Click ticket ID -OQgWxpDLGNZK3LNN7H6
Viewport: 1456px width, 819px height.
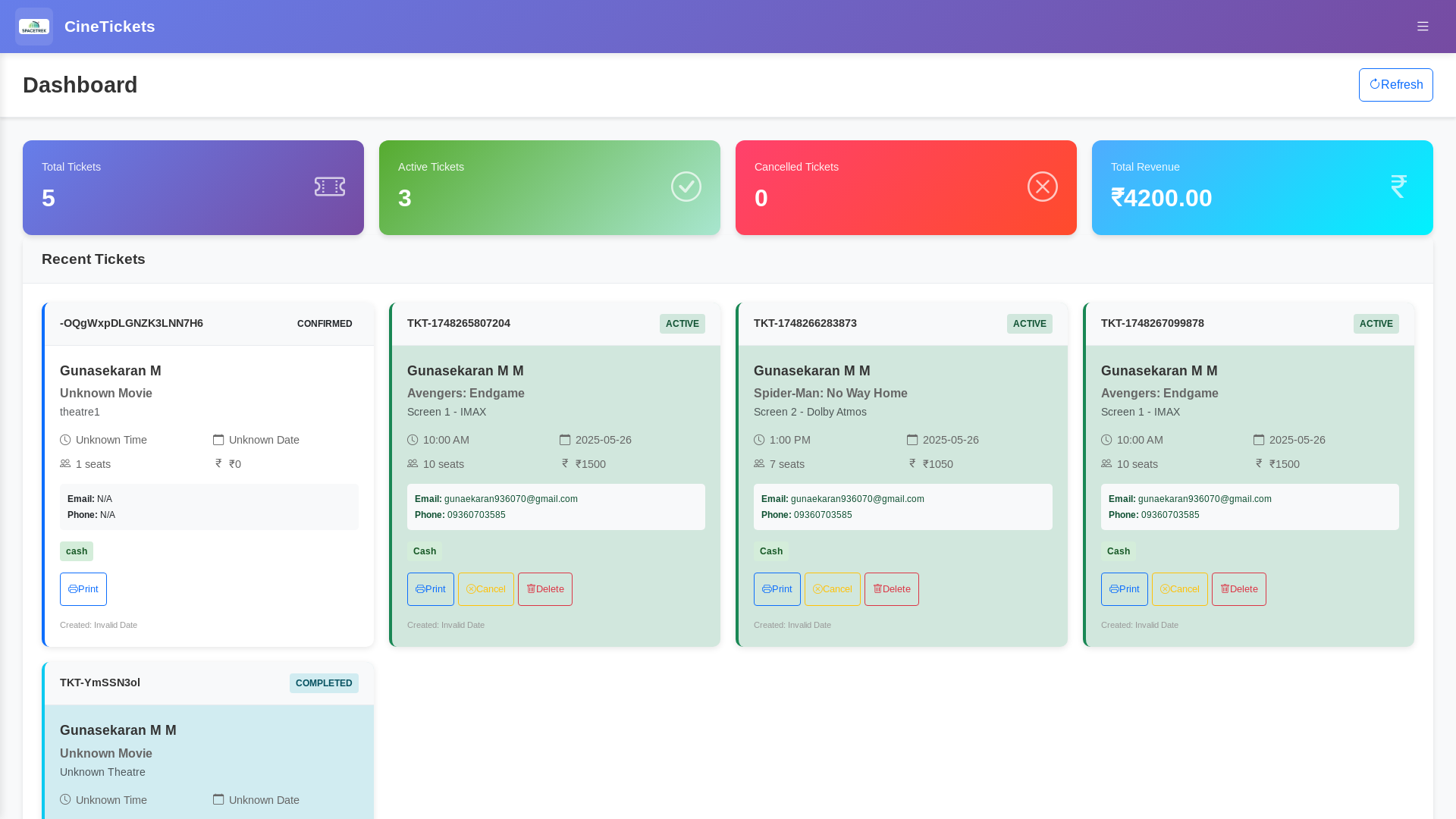(131, 323)
